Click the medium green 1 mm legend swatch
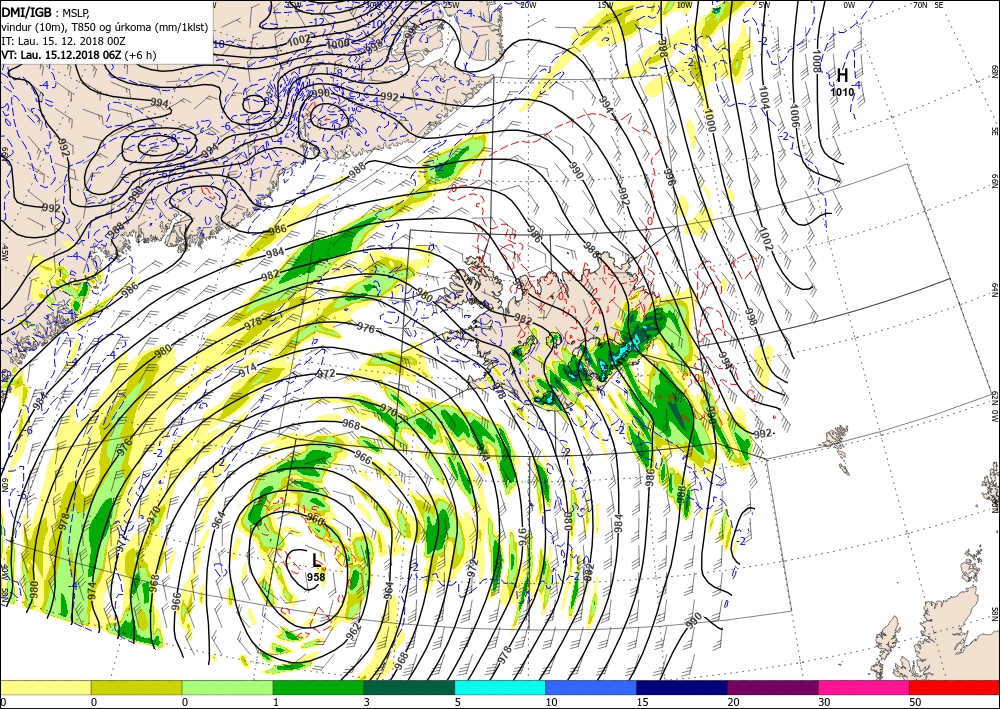The image size is (1000, 709). tap(318, 687)
